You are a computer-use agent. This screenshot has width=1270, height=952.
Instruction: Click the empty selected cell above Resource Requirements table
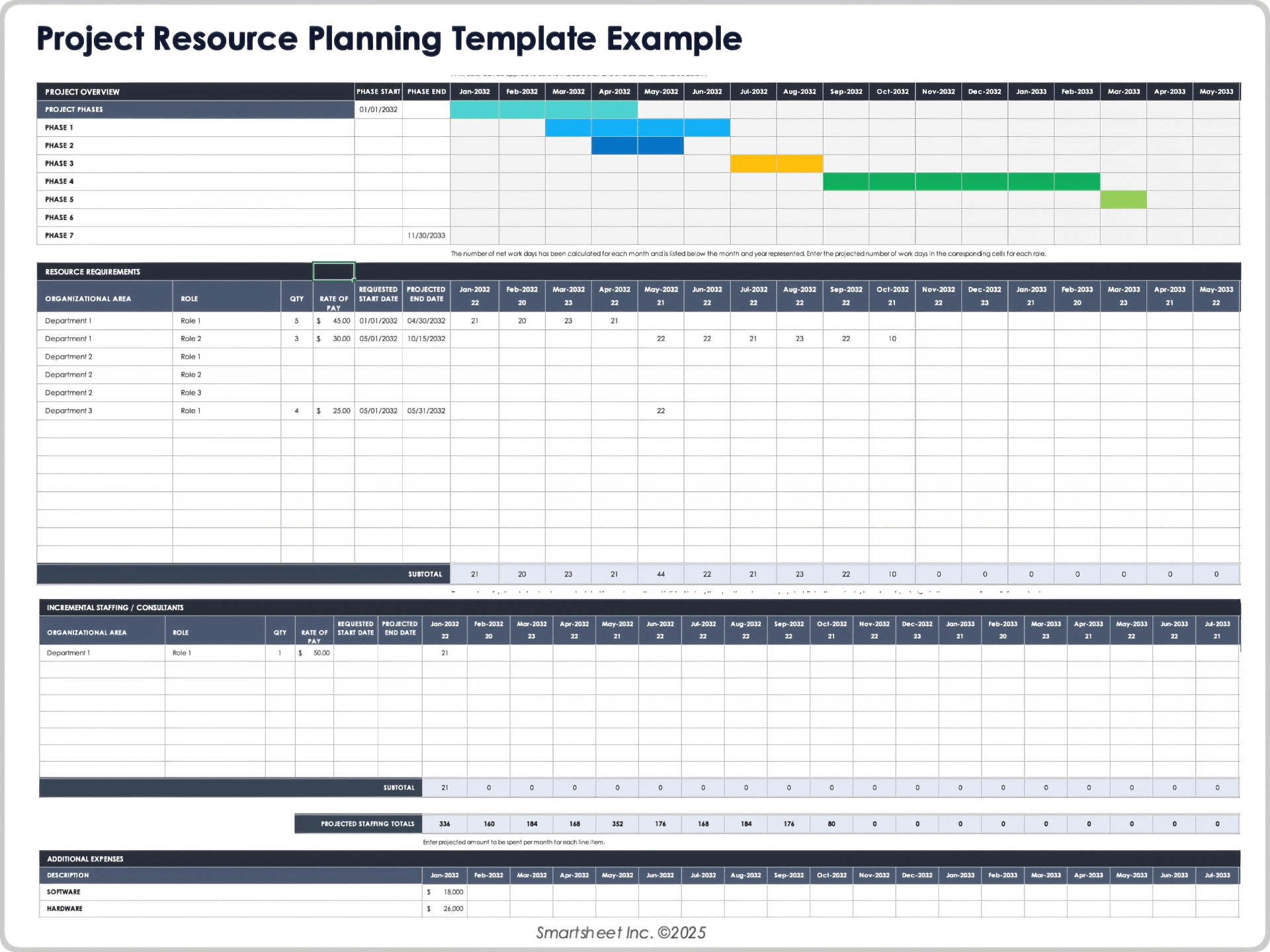[x=333, y=271]
